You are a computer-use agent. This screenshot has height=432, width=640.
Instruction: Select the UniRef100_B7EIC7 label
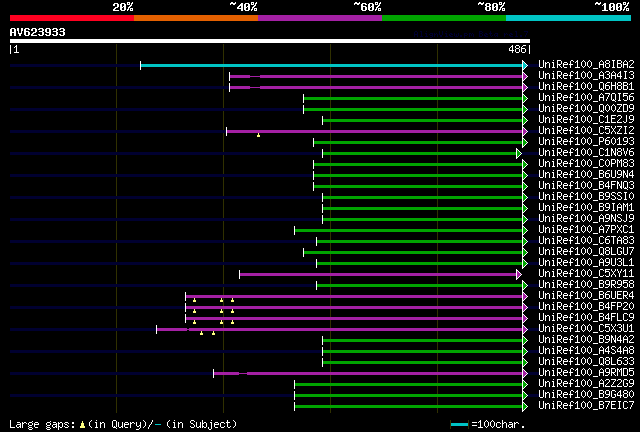tap(586, 406)
